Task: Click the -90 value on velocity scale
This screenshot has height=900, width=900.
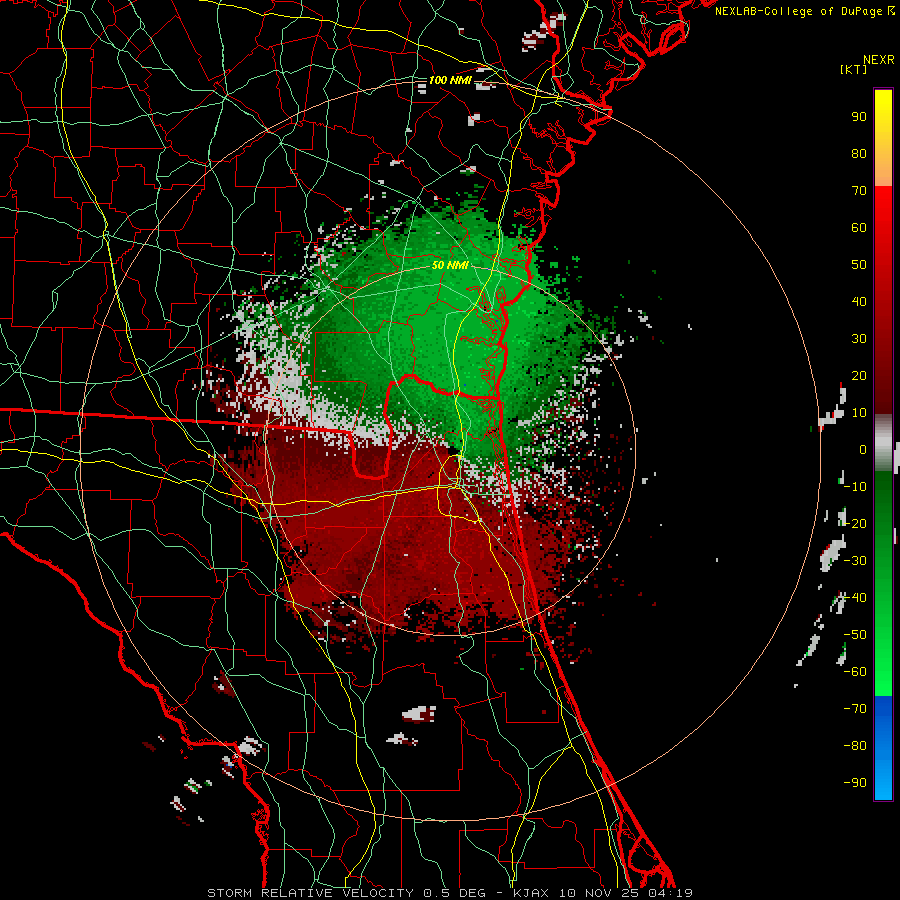Action: tap(855, 783)
